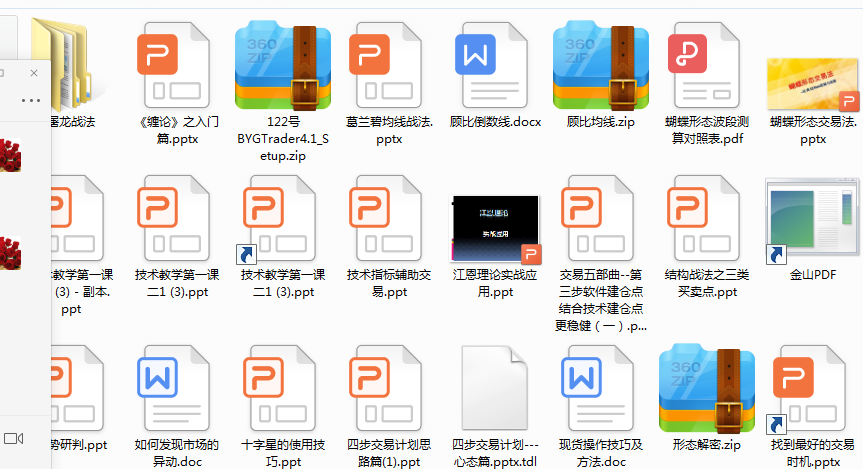Click the 江恩理论实战应用.ppt thumbnail
This screenshot has width=863, height=469.
[x=495, y=230]
